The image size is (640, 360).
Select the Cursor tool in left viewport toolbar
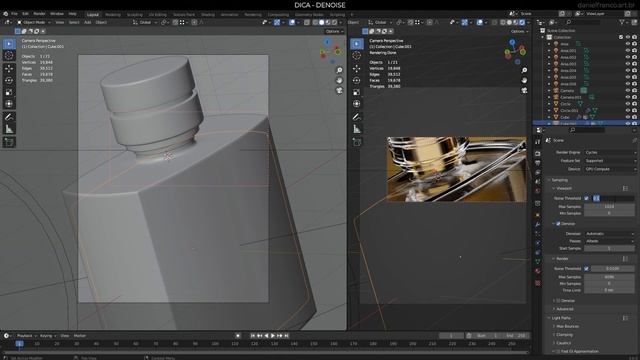9,56
